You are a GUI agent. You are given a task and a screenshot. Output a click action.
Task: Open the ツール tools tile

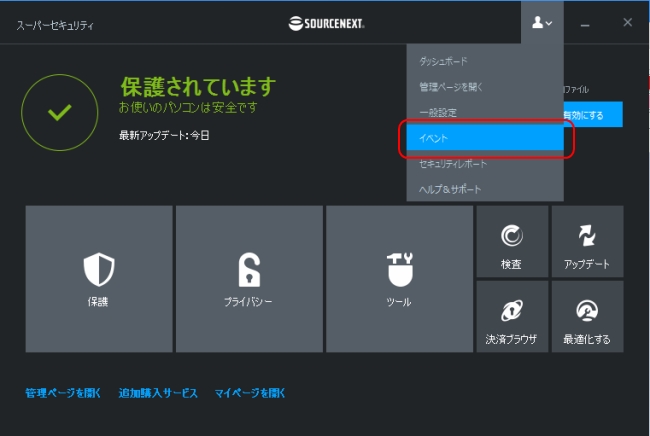pyautogui.click(x=399, y=279)
